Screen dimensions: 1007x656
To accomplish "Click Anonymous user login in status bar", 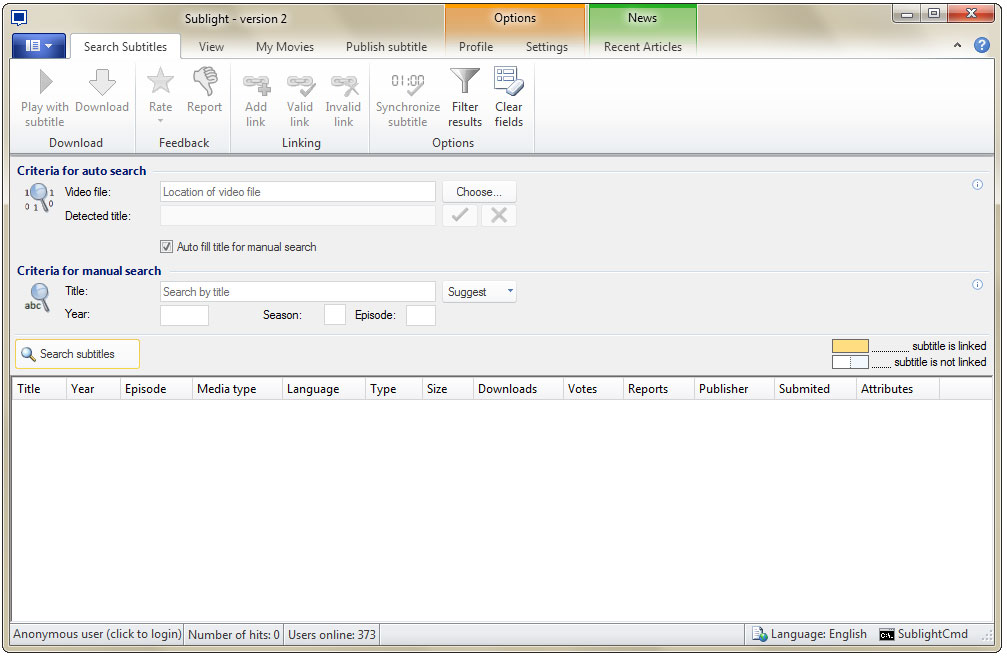I will click(x=97, y=634).
